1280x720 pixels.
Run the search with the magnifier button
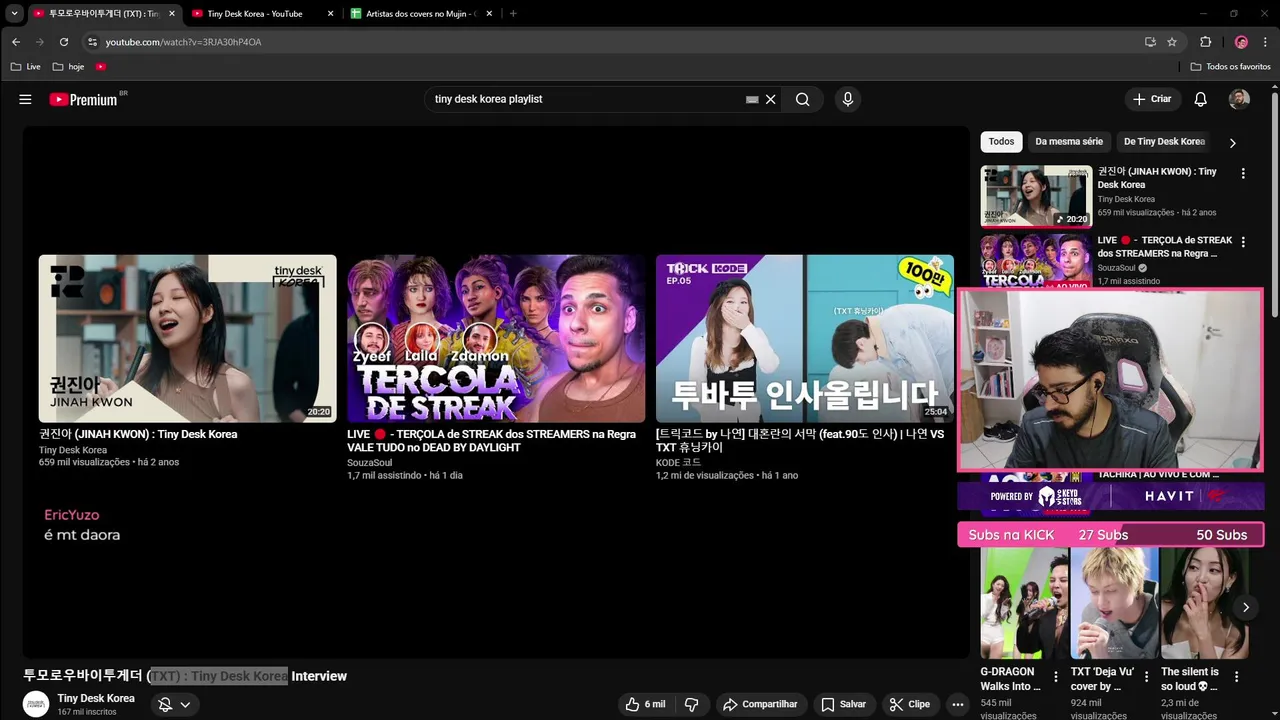(802, 99)
